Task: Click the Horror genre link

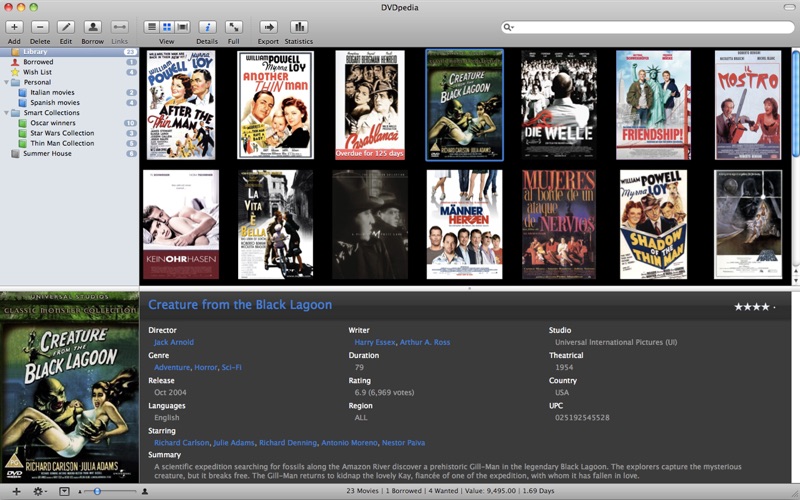Action: click(206, 367)
